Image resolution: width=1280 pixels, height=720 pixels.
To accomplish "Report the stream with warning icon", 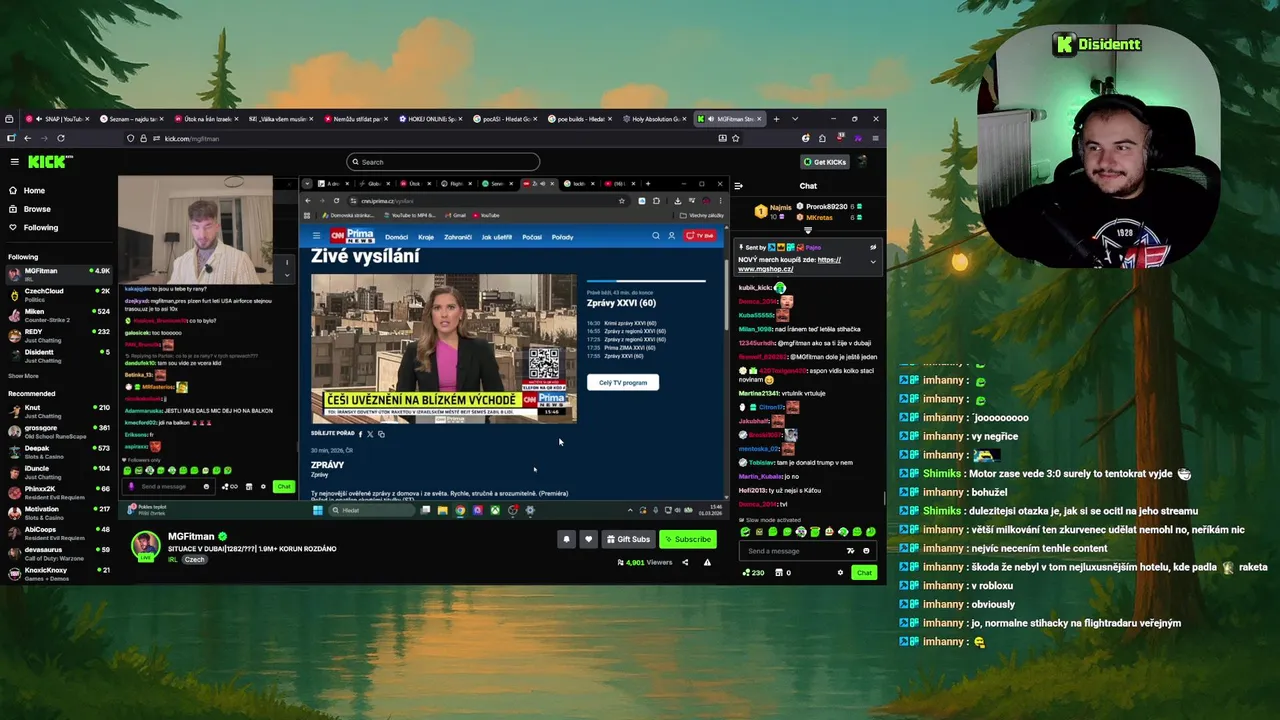I will point(707,562).
